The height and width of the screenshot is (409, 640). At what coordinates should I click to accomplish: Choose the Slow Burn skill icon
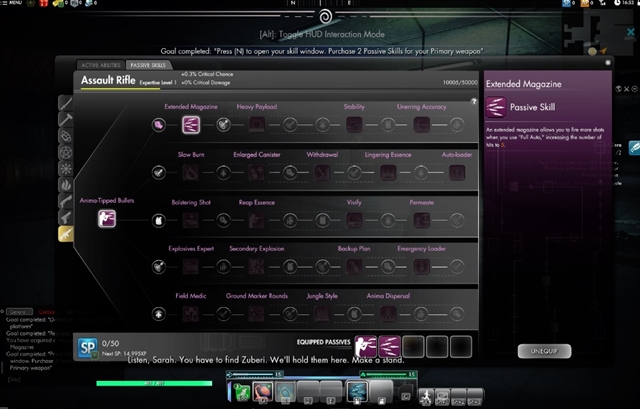tap(190, 172)
